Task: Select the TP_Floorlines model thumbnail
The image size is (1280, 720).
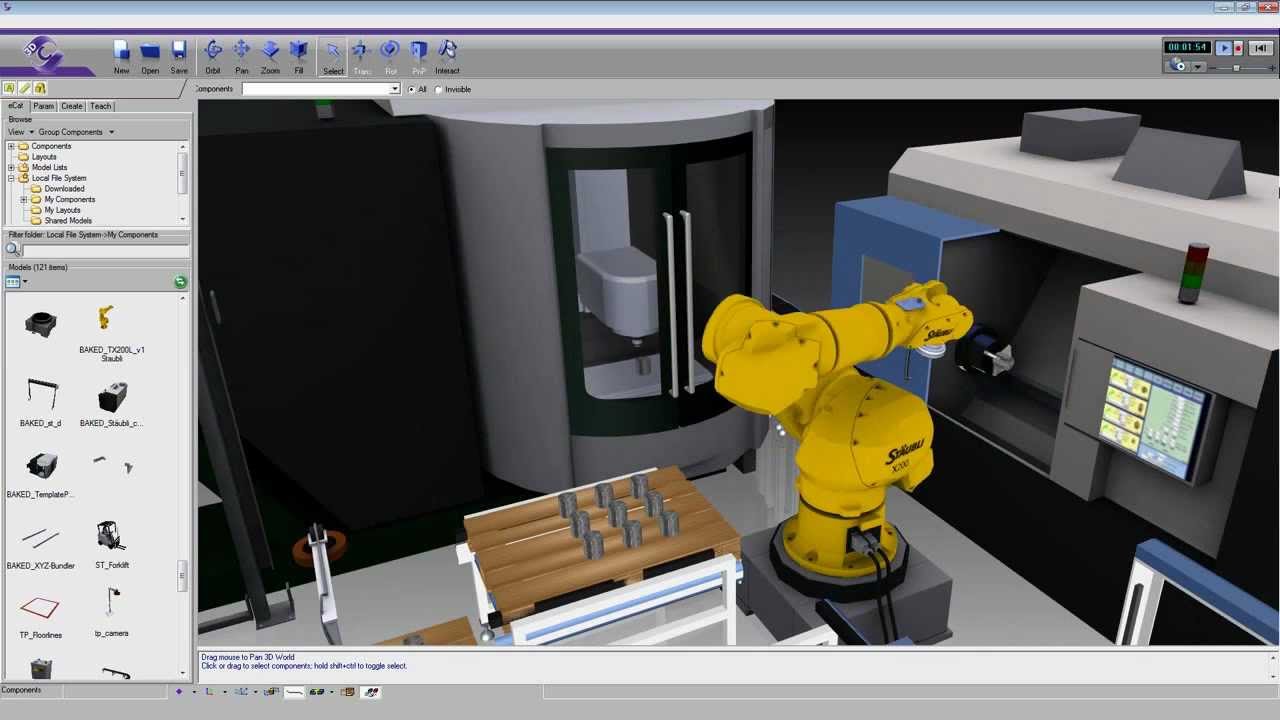Action: coord(41,614)
